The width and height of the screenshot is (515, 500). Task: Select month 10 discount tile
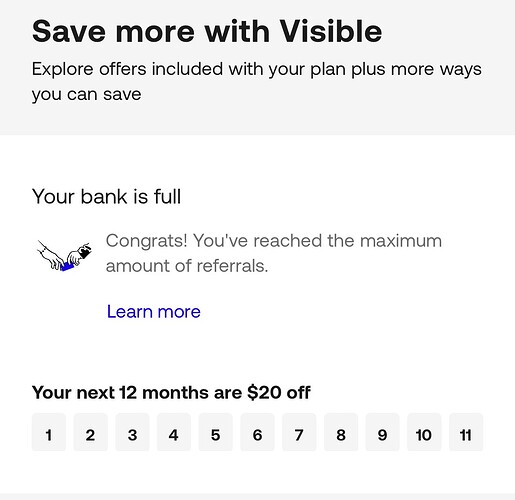424,432
